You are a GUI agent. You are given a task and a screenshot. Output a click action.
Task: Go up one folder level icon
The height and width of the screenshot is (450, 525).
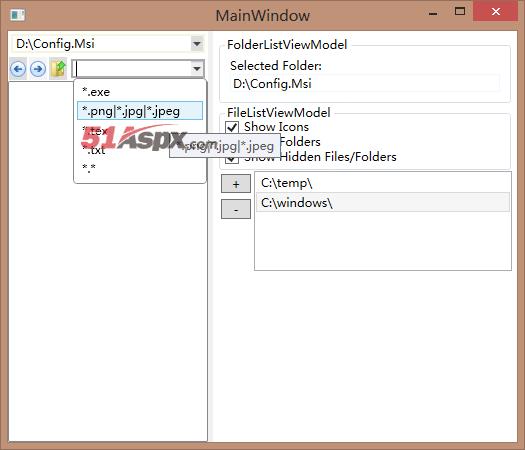[58, 69]
